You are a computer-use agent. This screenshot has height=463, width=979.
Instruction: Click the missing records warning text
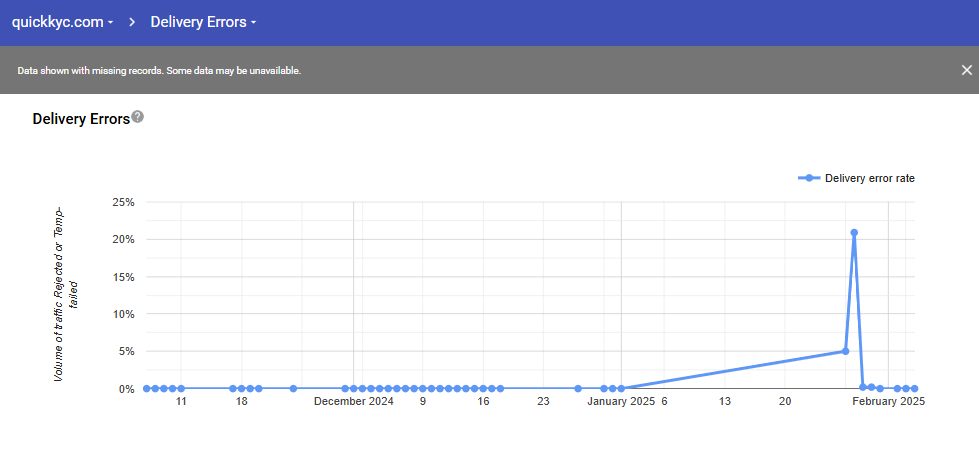(x=159, y=71)
